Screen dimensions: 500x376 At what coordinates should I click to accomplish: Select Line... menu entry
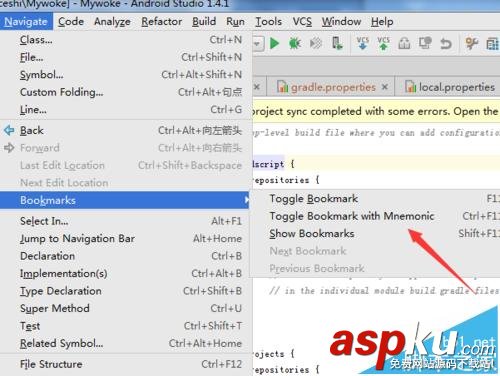point(125,109)
